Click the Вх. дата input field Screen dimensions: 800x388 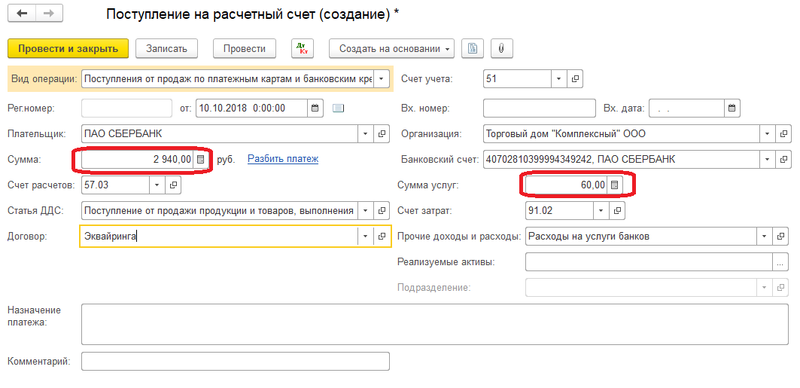click(x=687, y=108)
